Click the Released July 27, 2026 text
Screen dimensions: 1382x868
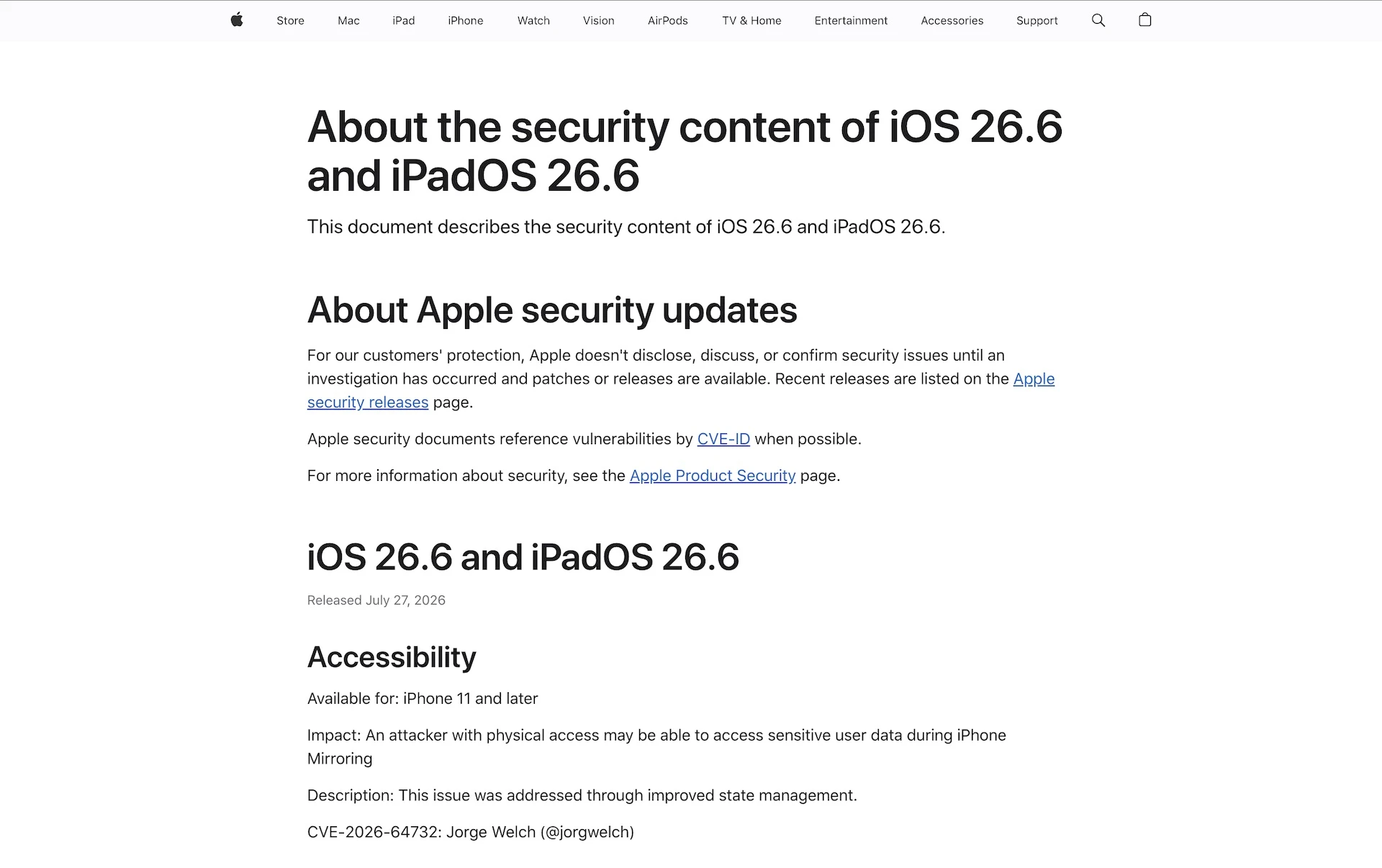pyautogui.click(x=376, y=600)
